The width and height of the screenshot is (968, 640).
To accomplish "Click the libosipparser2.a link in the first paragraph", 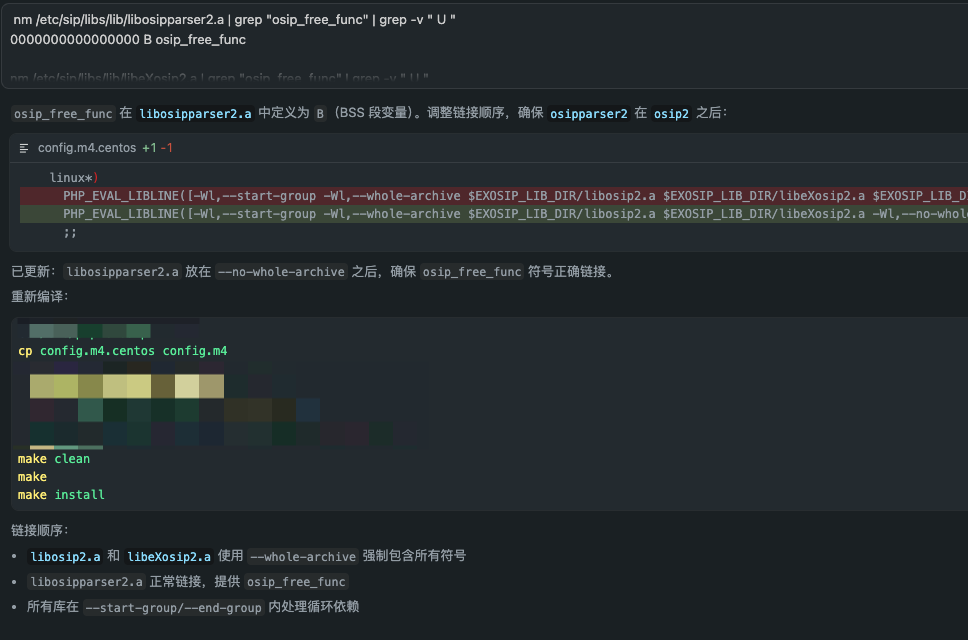I will pyautogui.click(x=195, y=114).
